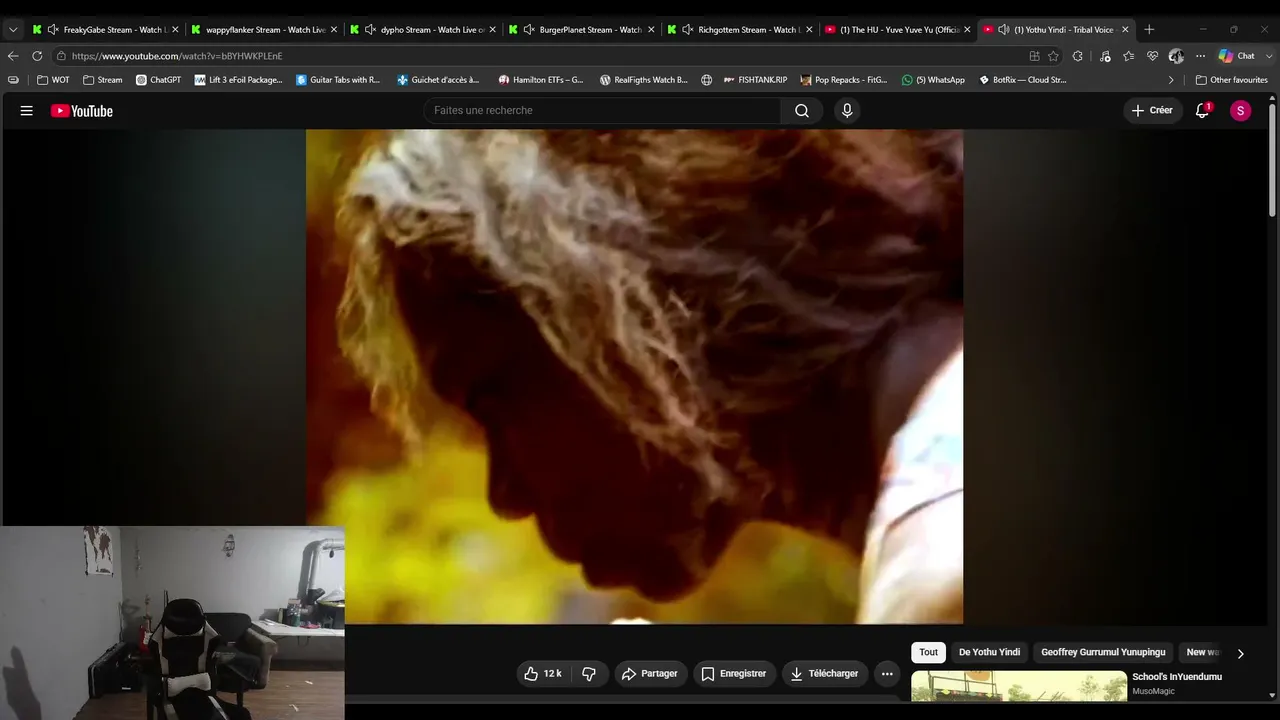Open the media control music icon
The image size is (1280, 720).
1104,56
